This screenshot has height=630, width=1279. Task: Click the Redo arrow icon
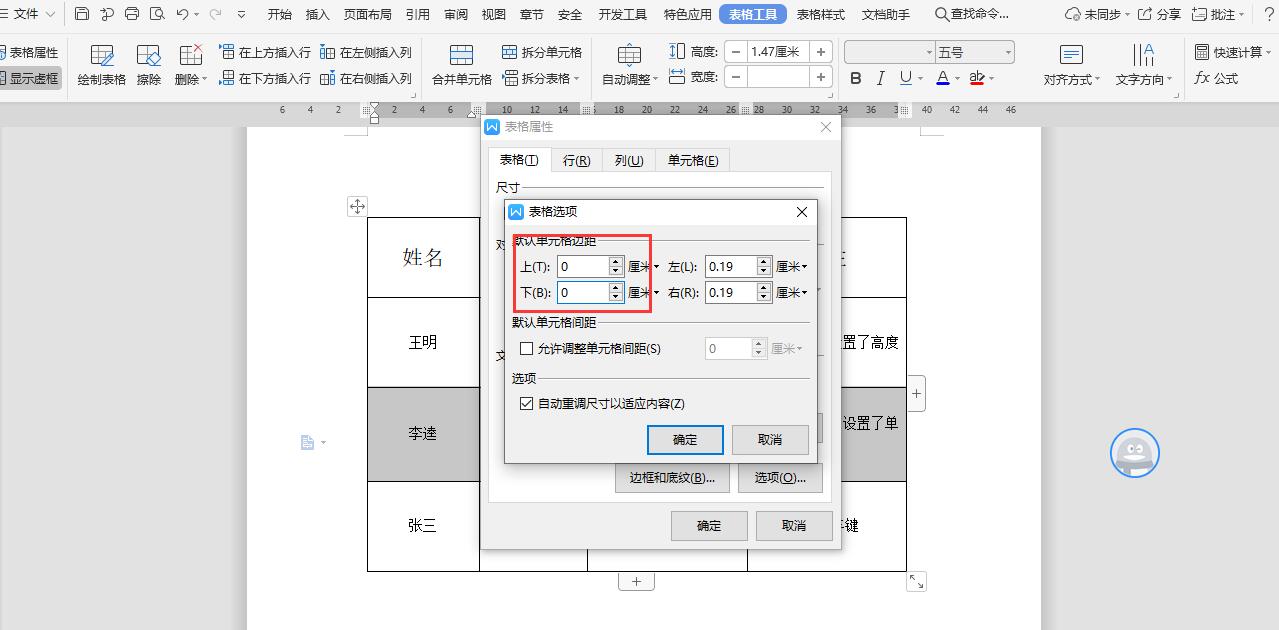tap(215, 14)
